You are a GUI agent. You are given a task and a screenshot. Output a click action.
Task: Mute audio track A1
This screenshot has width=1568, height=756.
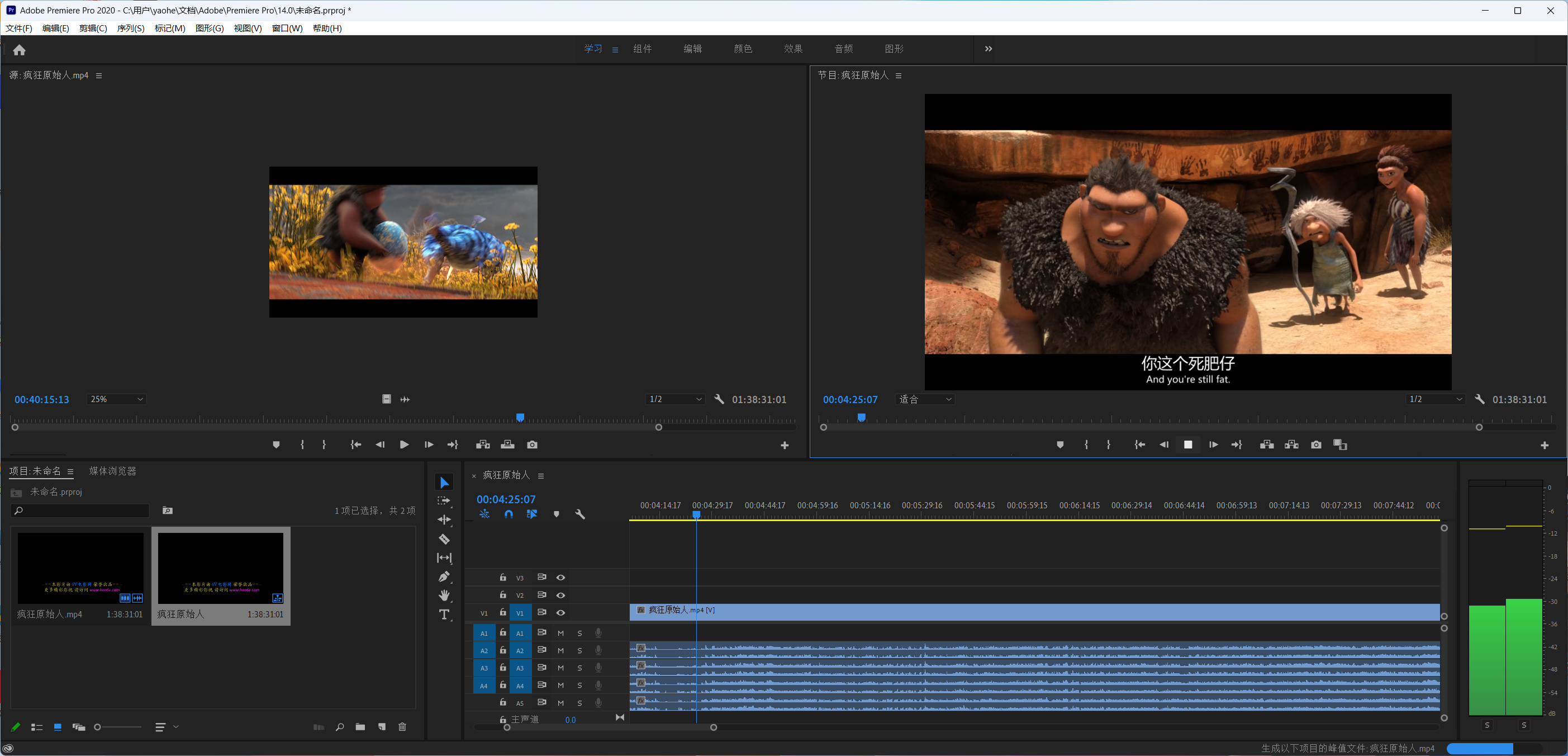coord(560,633)
